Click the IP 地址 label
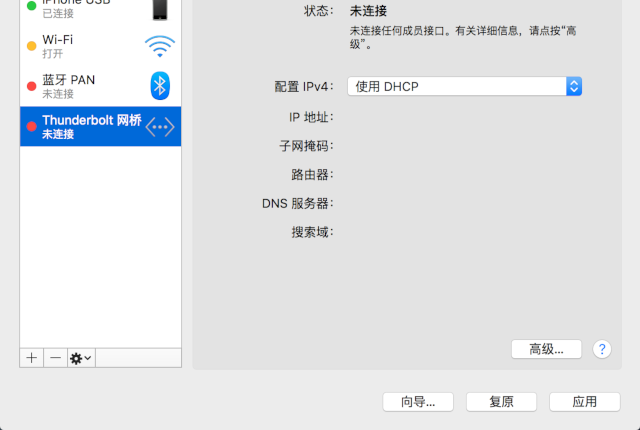This screenshot has height=430, width=640. pos(311,117)
